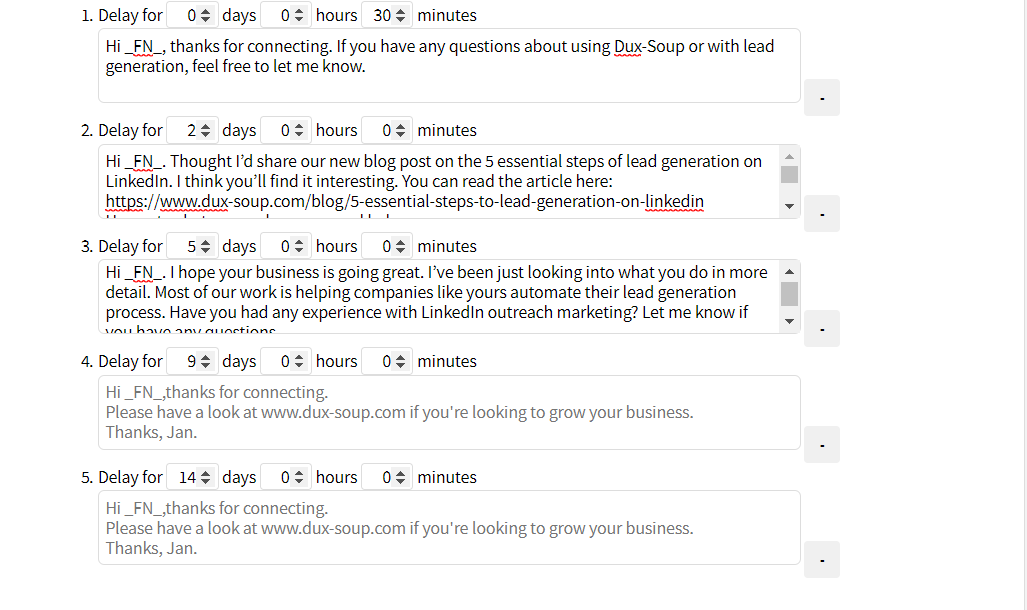The width and height of the screenshot is (1027, 610).
Task: Remove message 4 with its minus button
Action: point(822,445)
